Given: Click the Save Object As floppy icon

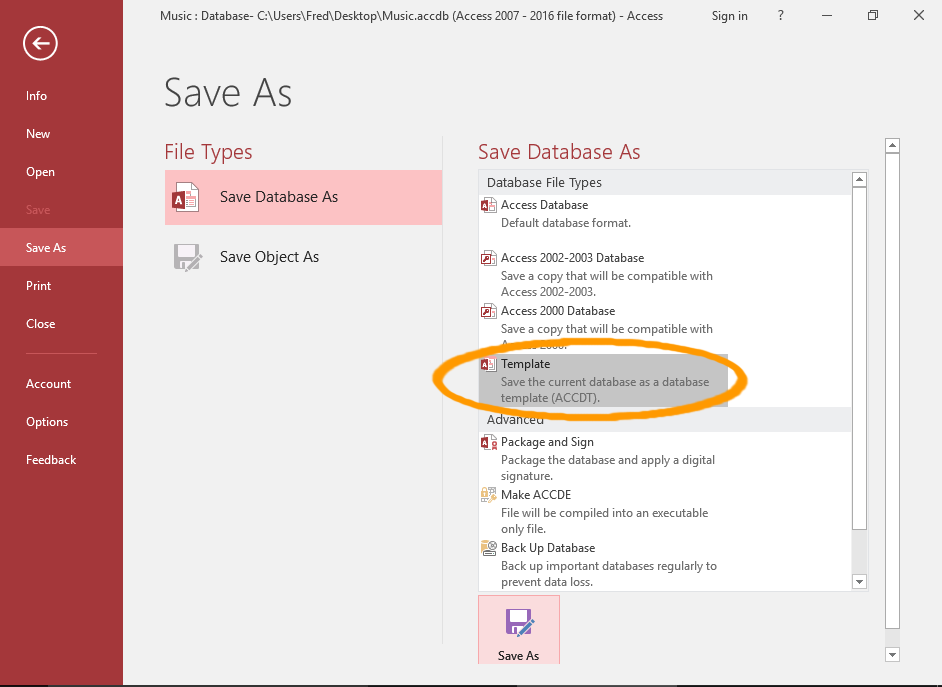Looking at the screenshot, I should click(x=188, y=258).
